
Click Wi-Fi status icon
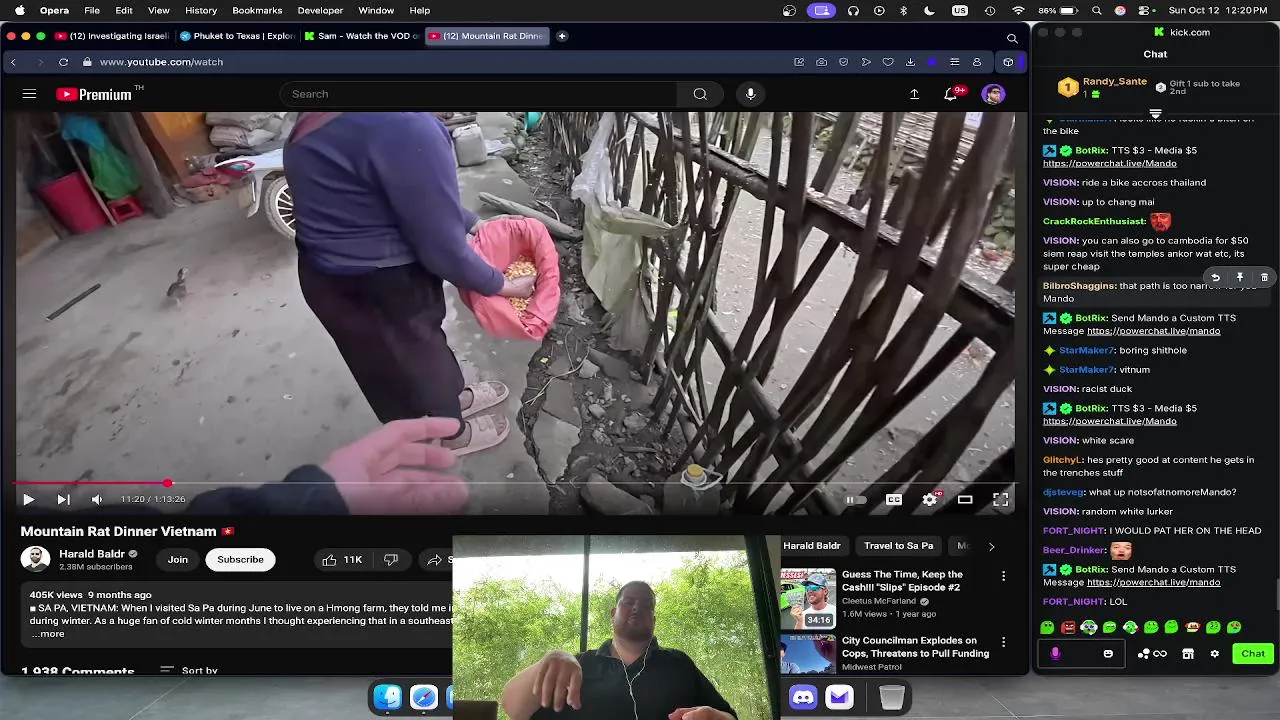click(1018, 10)
